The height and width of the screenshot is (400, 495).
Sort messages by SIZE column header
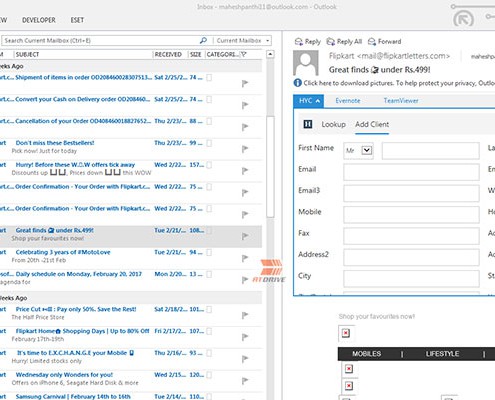pos(196,54)
